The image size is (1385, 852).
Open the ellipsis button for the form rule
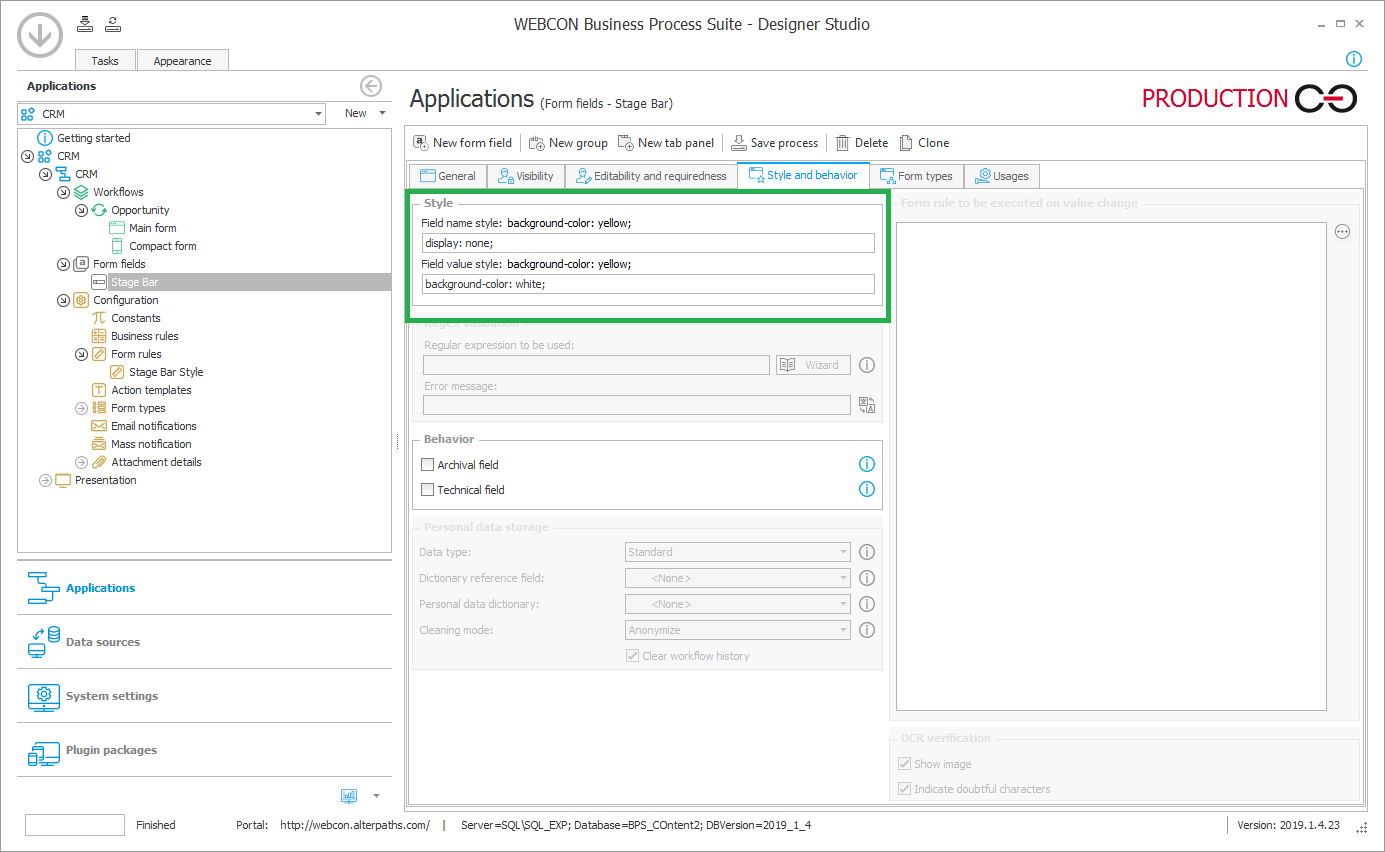[1343, 232]
